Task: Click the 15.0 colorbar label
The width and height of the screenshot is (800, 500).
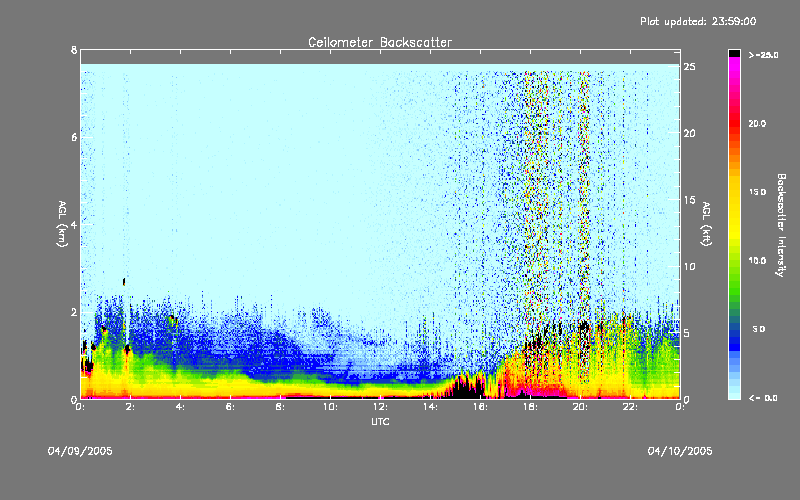Action: [757, 192]
